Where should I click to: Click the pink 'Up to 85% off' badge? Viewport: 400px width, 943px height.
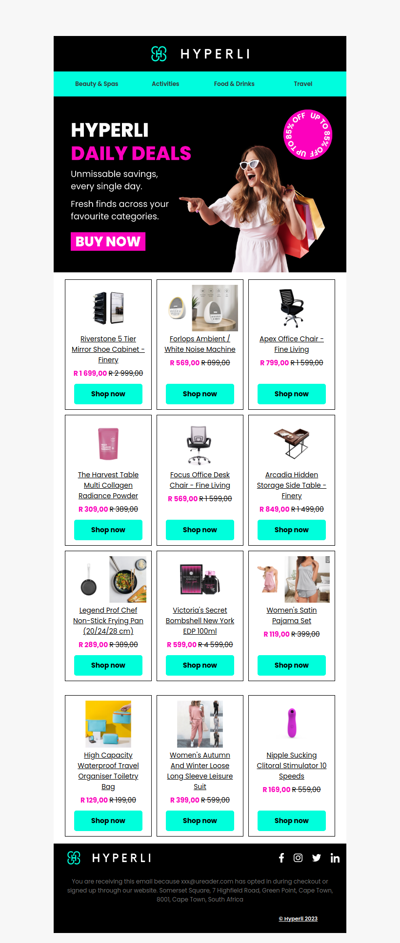point(307,135)
